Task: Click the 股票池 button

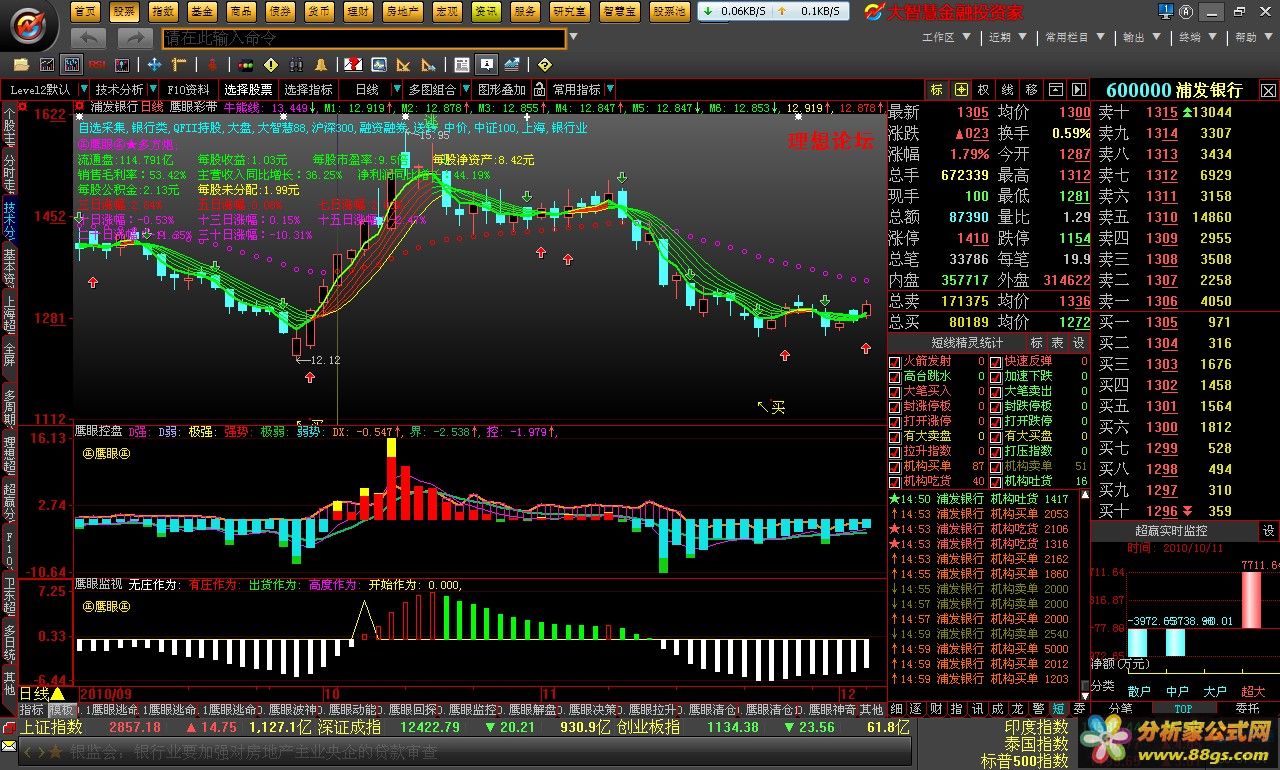Action: coord(669,11)
